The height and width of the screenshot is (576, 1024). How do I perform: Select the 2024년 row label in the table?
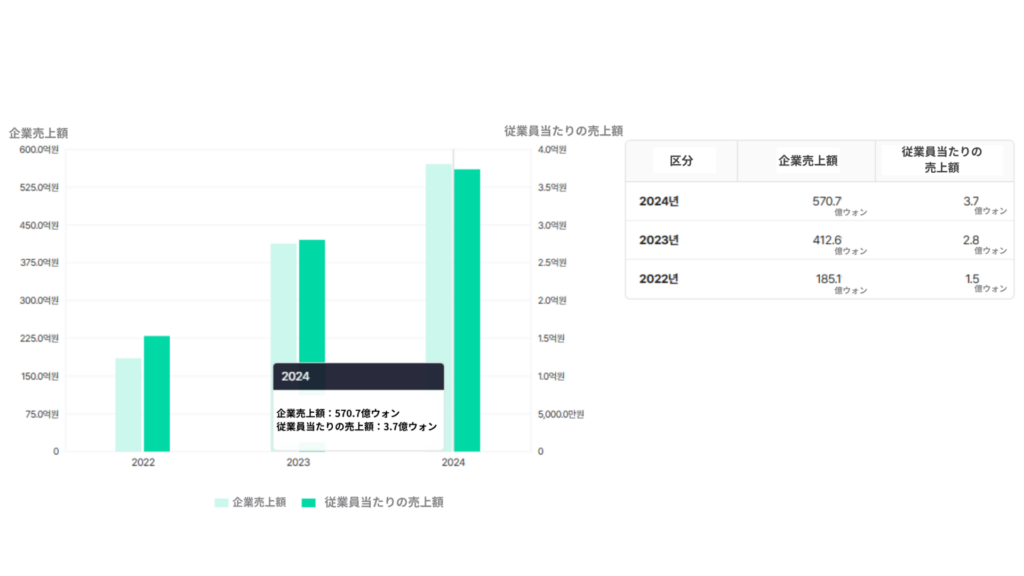point(659,201)
